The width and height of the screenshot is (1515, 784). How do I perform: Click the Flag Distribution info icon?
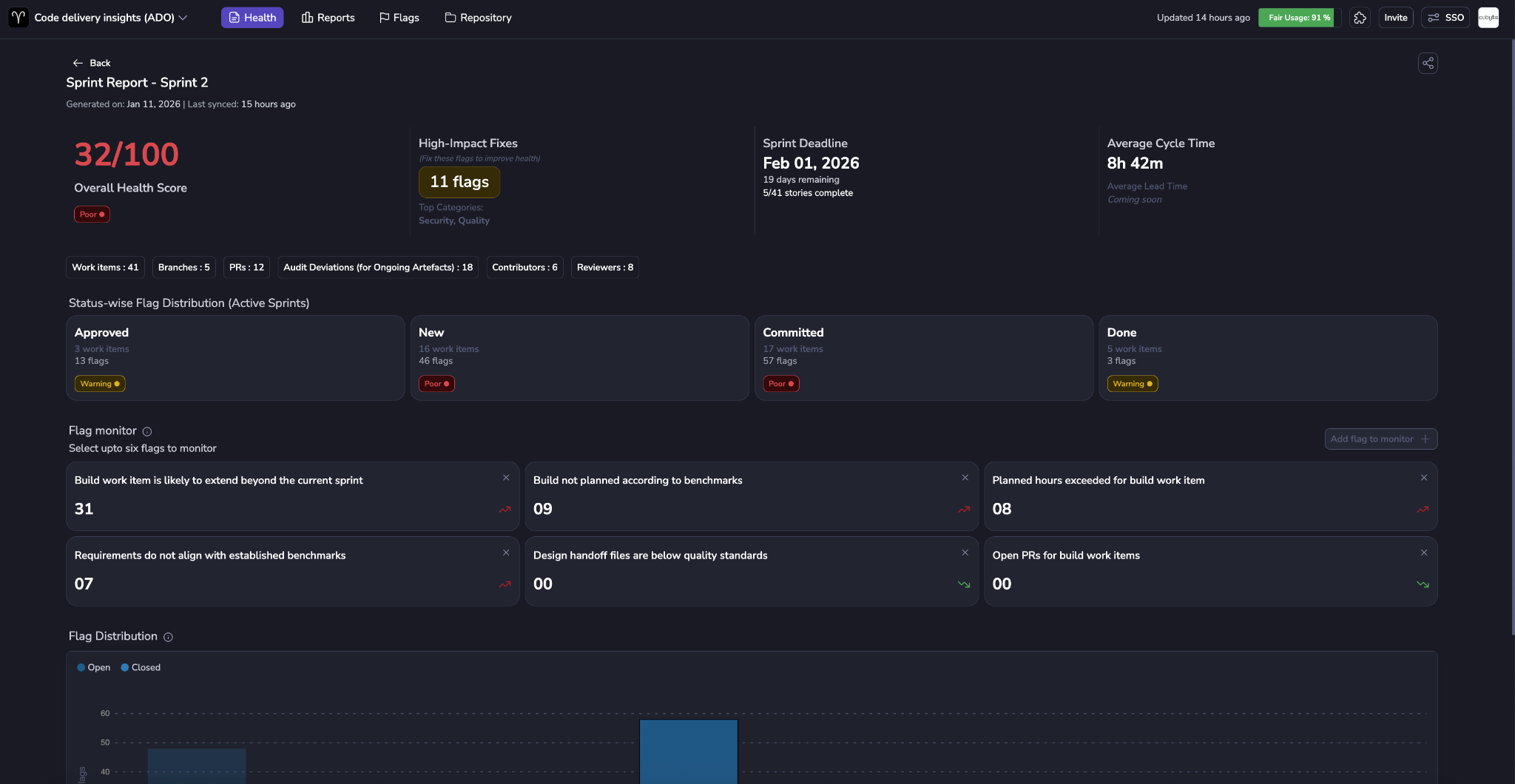(168, 638)
